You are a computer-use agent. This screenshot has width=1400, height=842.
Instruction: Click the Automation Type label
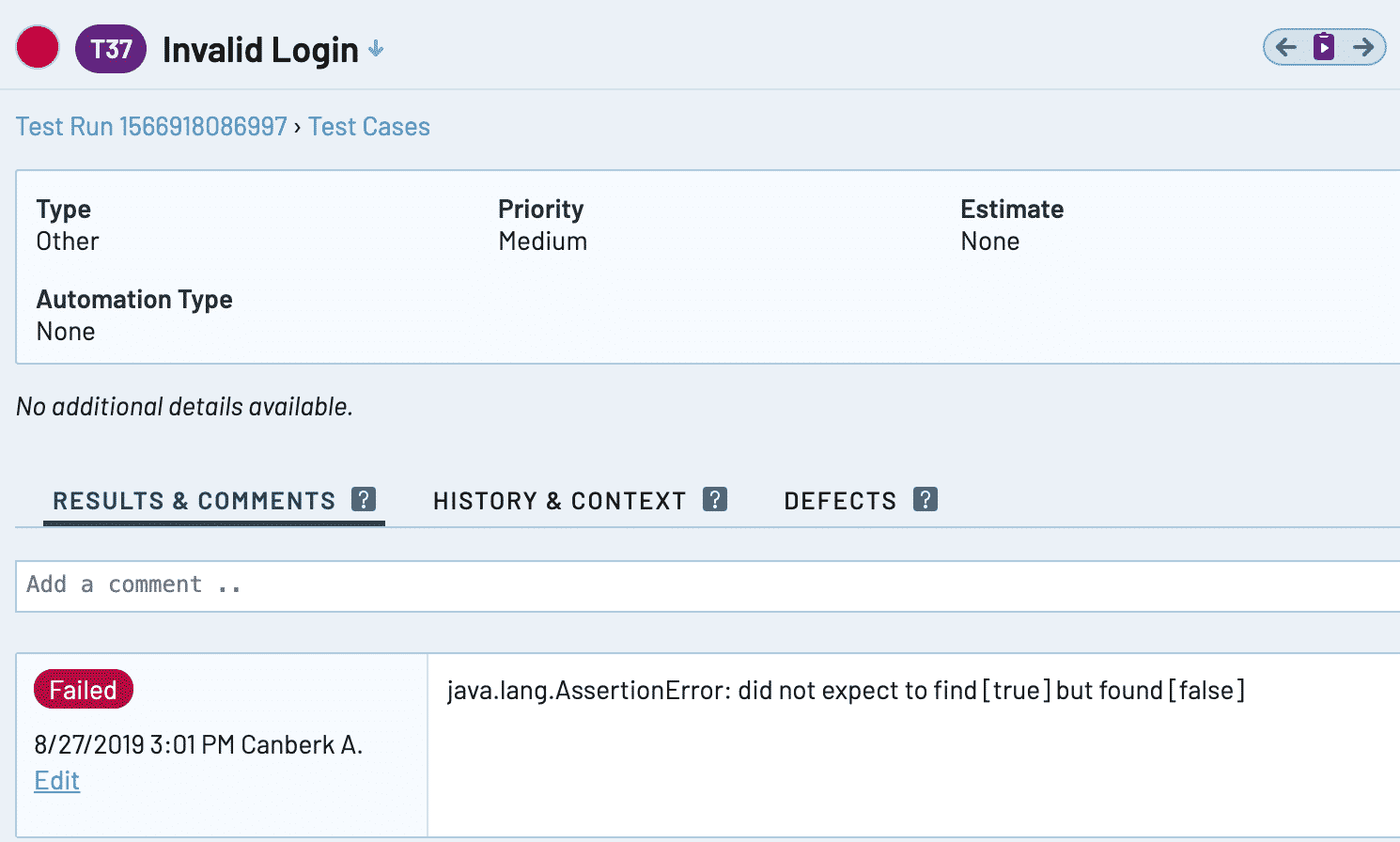[134, 300]
